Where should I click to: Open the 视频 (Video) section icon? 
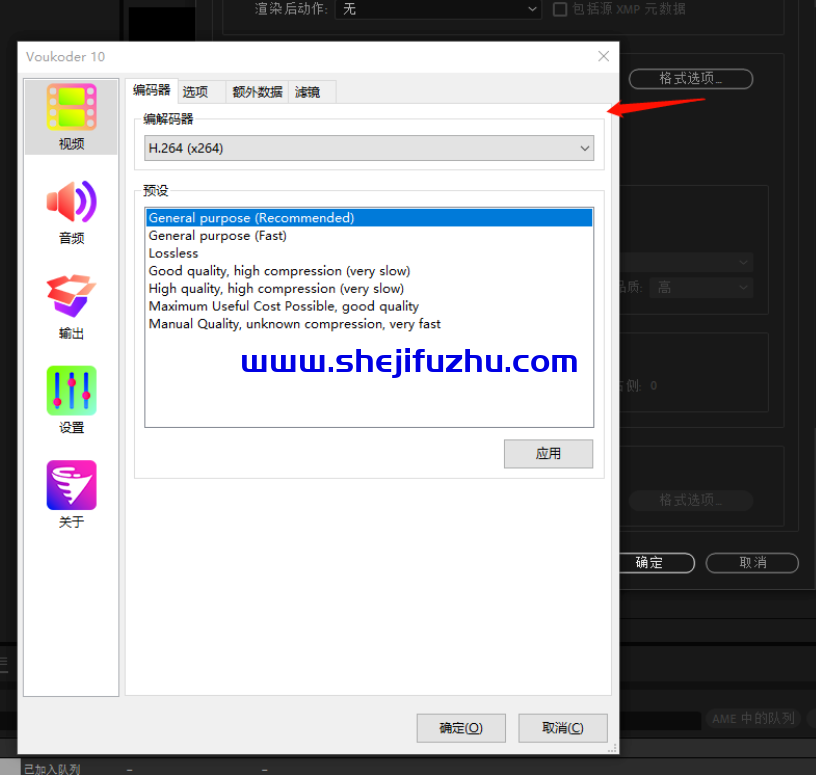click(x=71, y=117)
